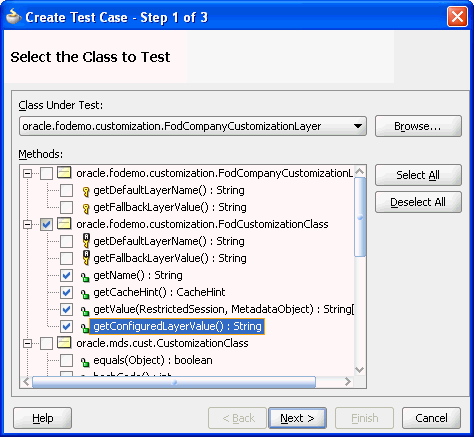Collapse the FodCompanyCustomizationLayer tree node
Image resolution: width=474 pixels, height=437 pixels.
(x=27, y=173)
